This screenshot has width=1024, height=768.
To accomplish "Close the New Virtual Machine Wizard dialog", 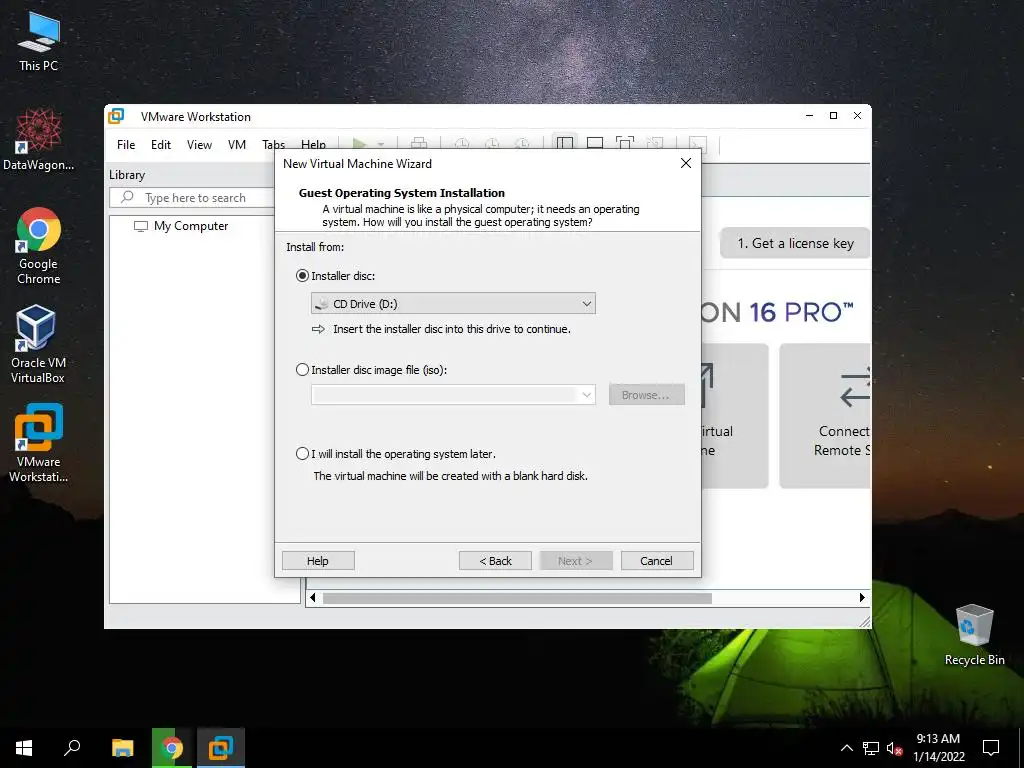I will (686, 163).
